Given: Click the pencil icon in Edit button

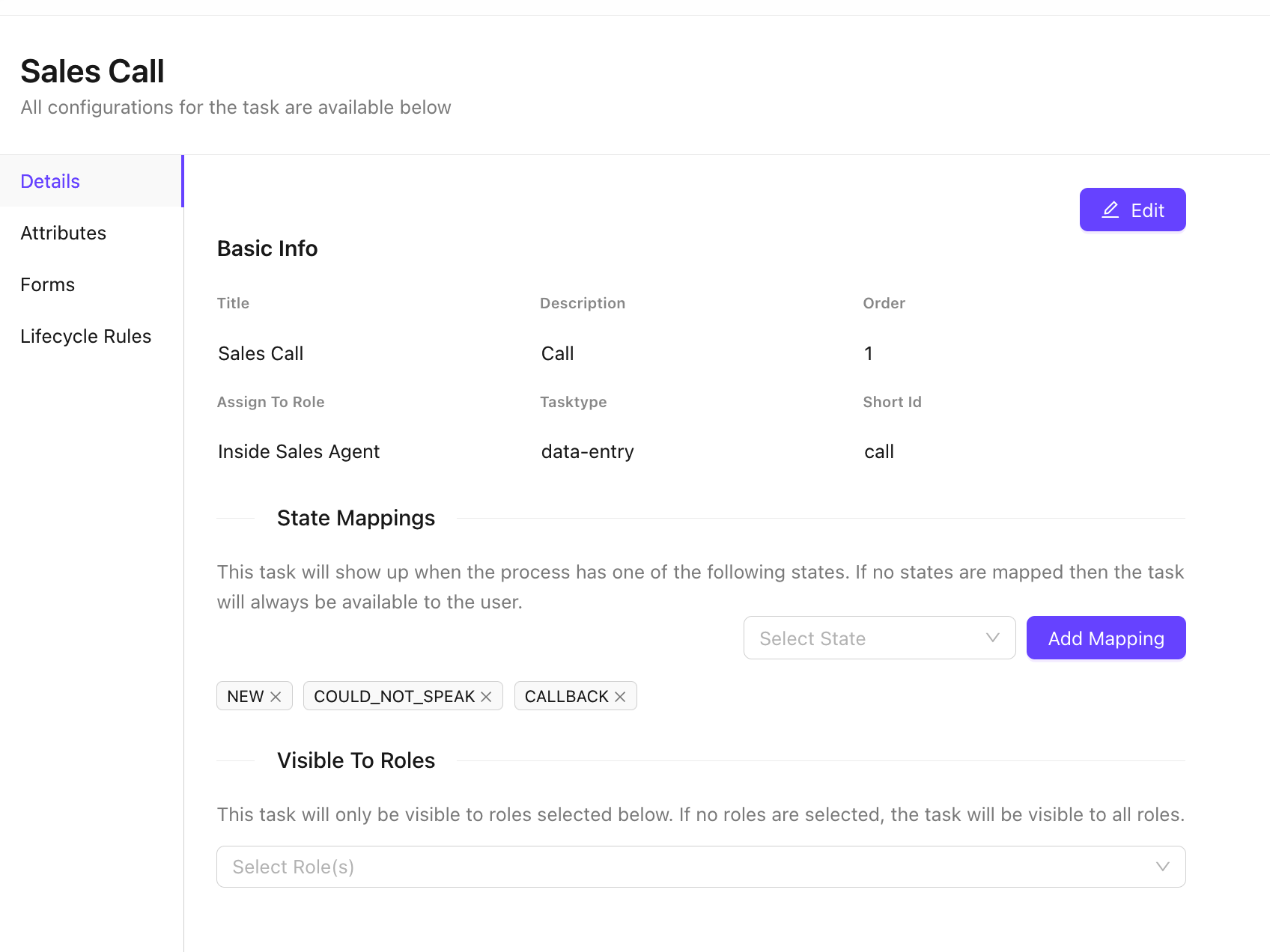Looking at the screenshot, I should (1110, 210).
